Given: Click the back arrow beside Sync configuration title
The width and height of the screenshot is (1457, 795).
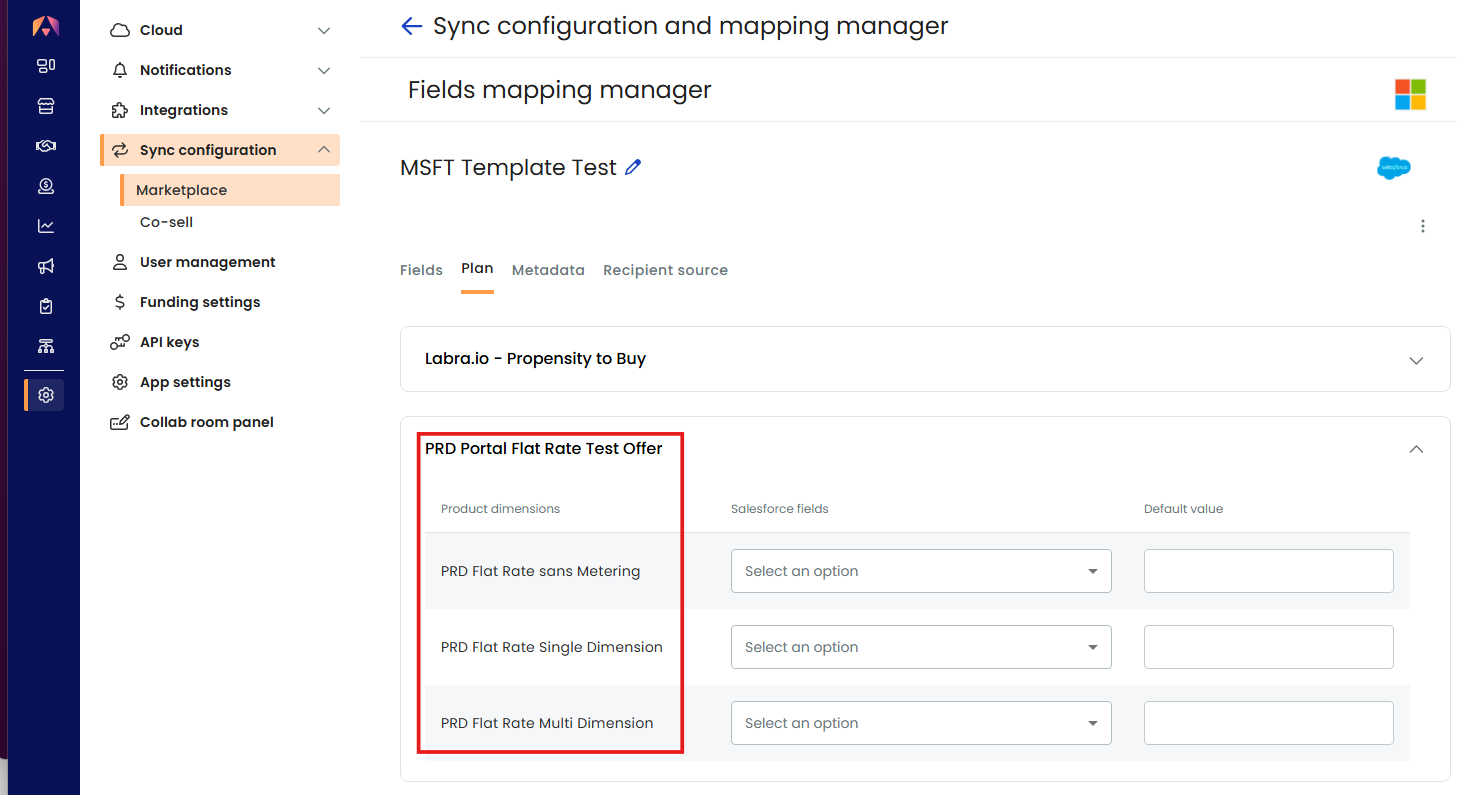Looking at the screenshot, I should click(x=411, y=26).
